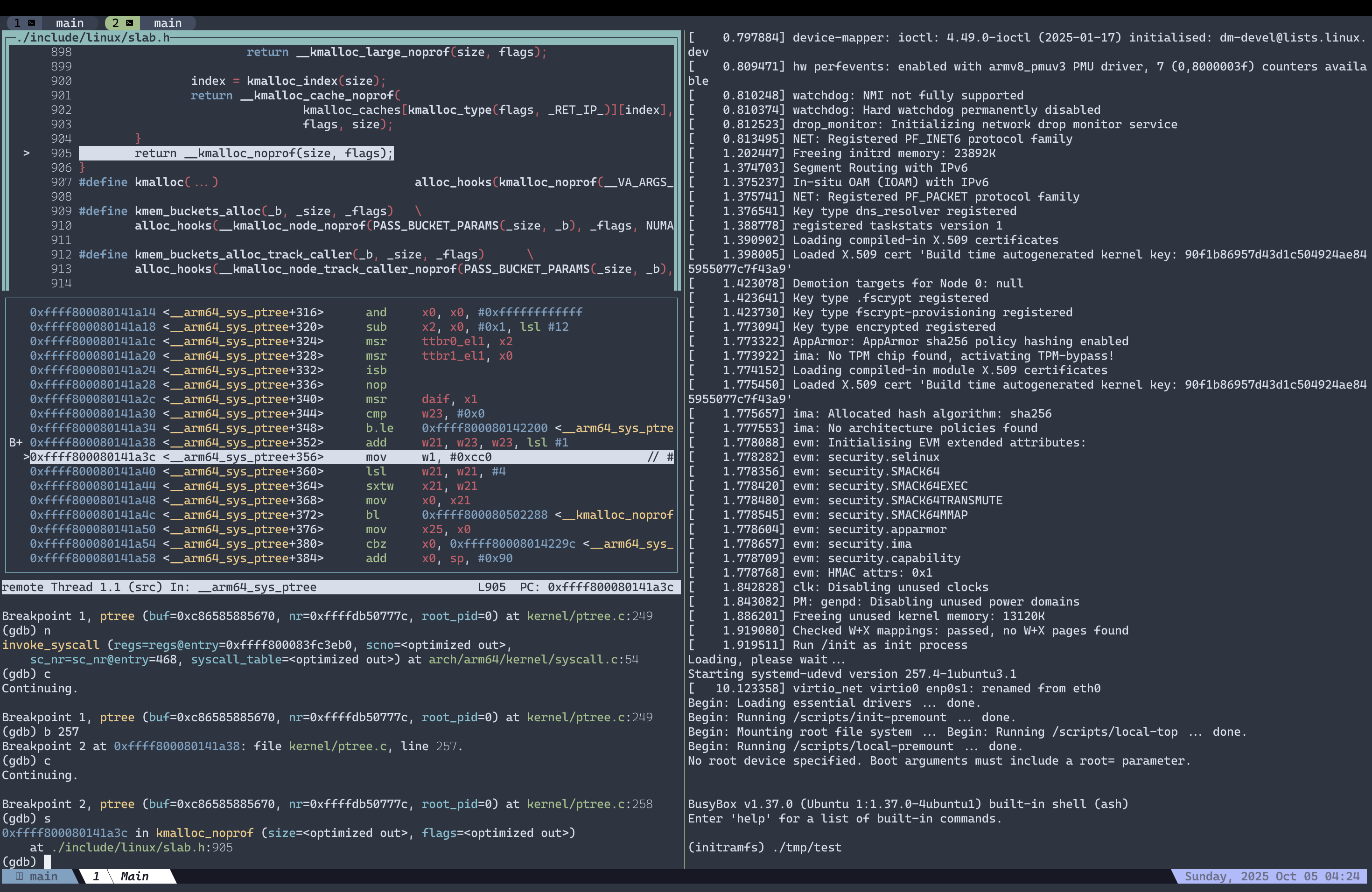Click the current-line arrow marker at source line 905
Viewport: 1372px width, 892px height.
click(27, 153)
